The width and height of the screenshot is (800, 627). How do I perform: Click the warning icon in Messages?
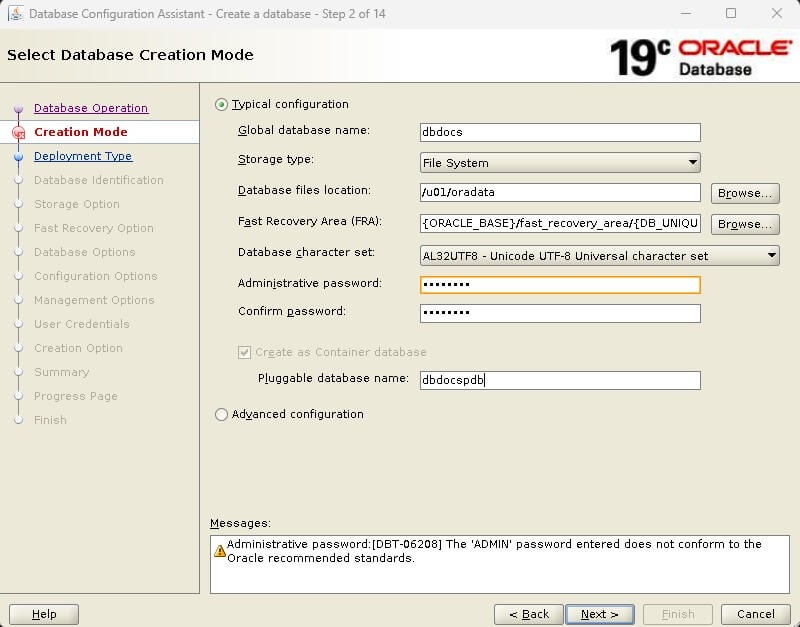click(219, 551)
